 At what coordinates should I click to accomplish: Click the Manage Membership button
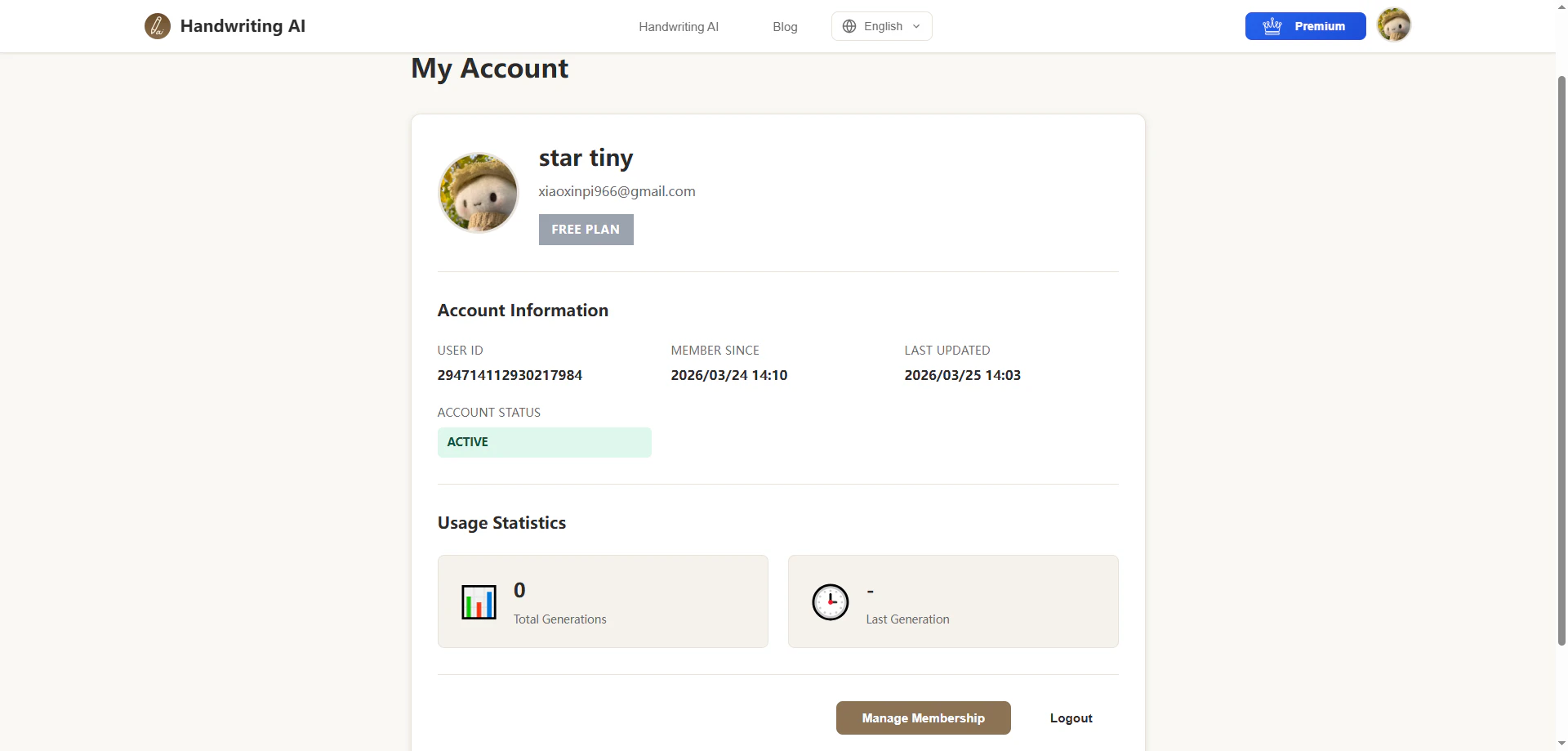(924, 717)
